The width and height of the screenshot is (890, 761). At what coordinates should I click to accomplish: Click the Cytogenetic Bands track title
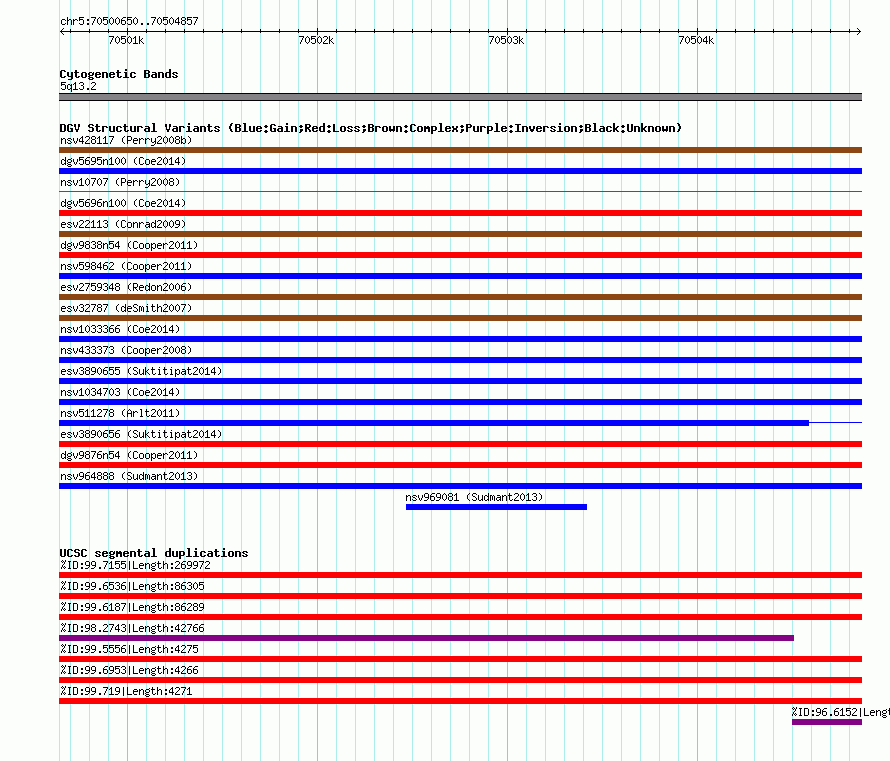point(119,74)
